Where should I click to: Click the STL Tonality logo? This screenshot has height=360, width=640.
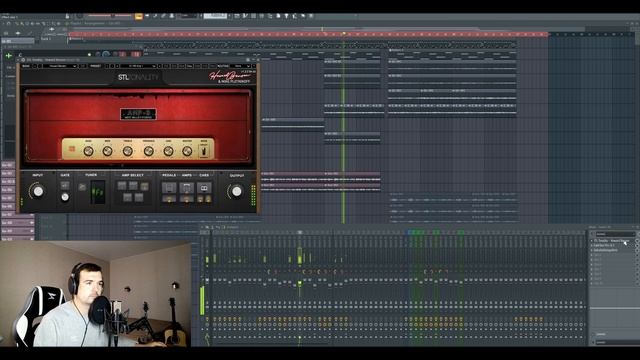[x=138, y=77]
